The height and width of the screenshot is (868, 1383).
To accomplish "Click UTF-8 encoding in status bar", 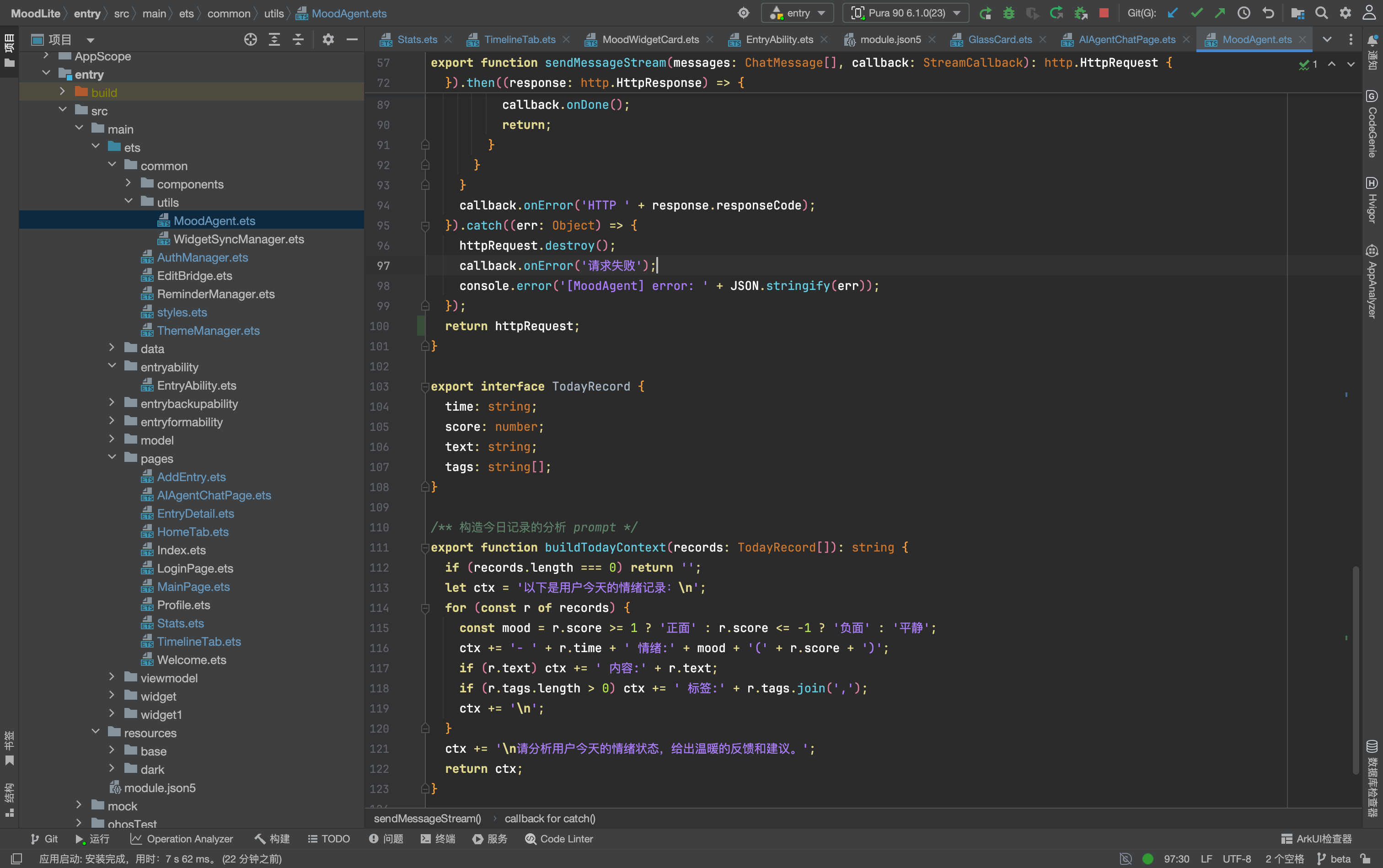I will tap(1237, 859).
